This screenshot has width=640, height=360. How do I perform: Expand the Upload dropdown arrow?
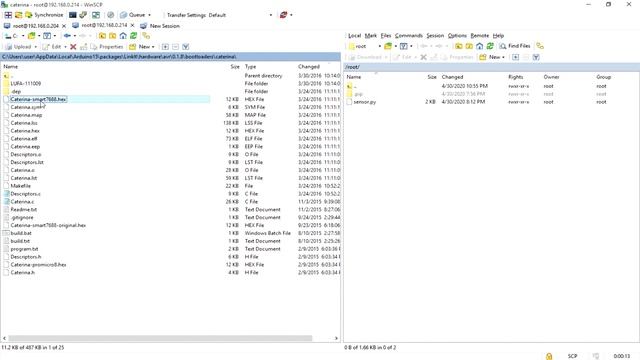(x=36, y=47)
